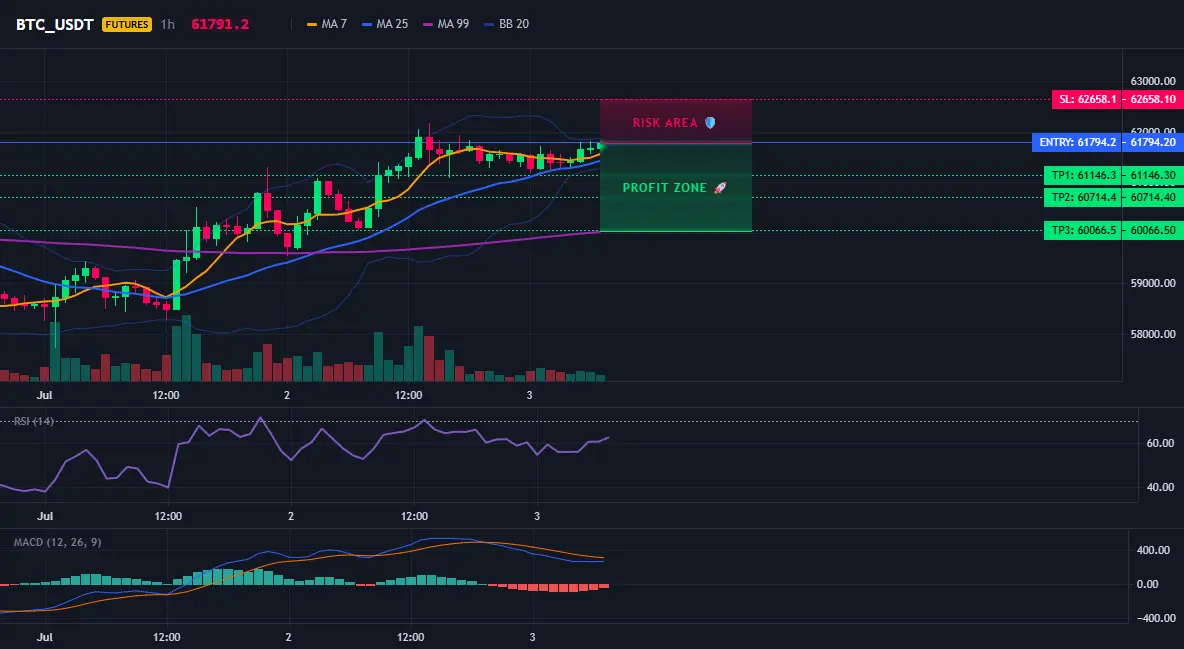The image size is (1184, 649).
Task: Click the Jul date label under RSI pane
Action: (45, 516)
